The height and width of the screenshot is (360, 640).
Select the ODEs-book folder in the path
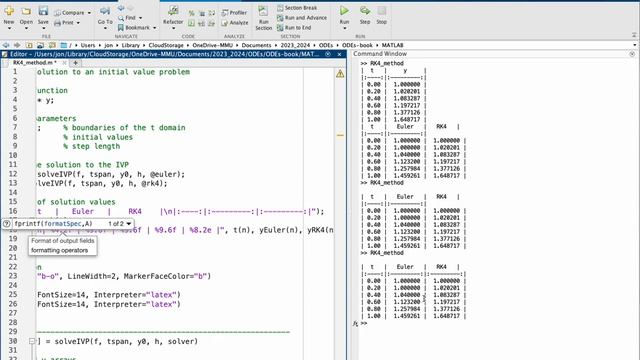click(357, 45)
